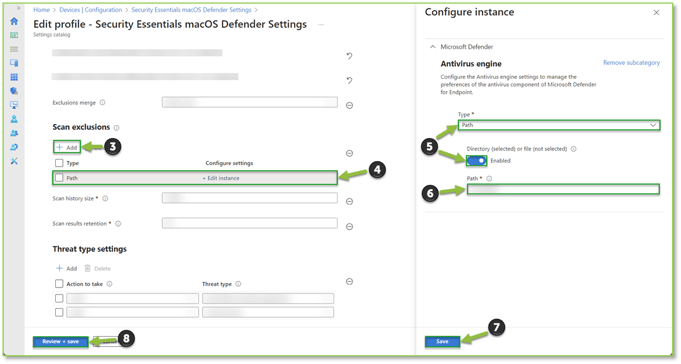Remove Threat type settings with minus icon
681x364 pixels.
[349, 281]
